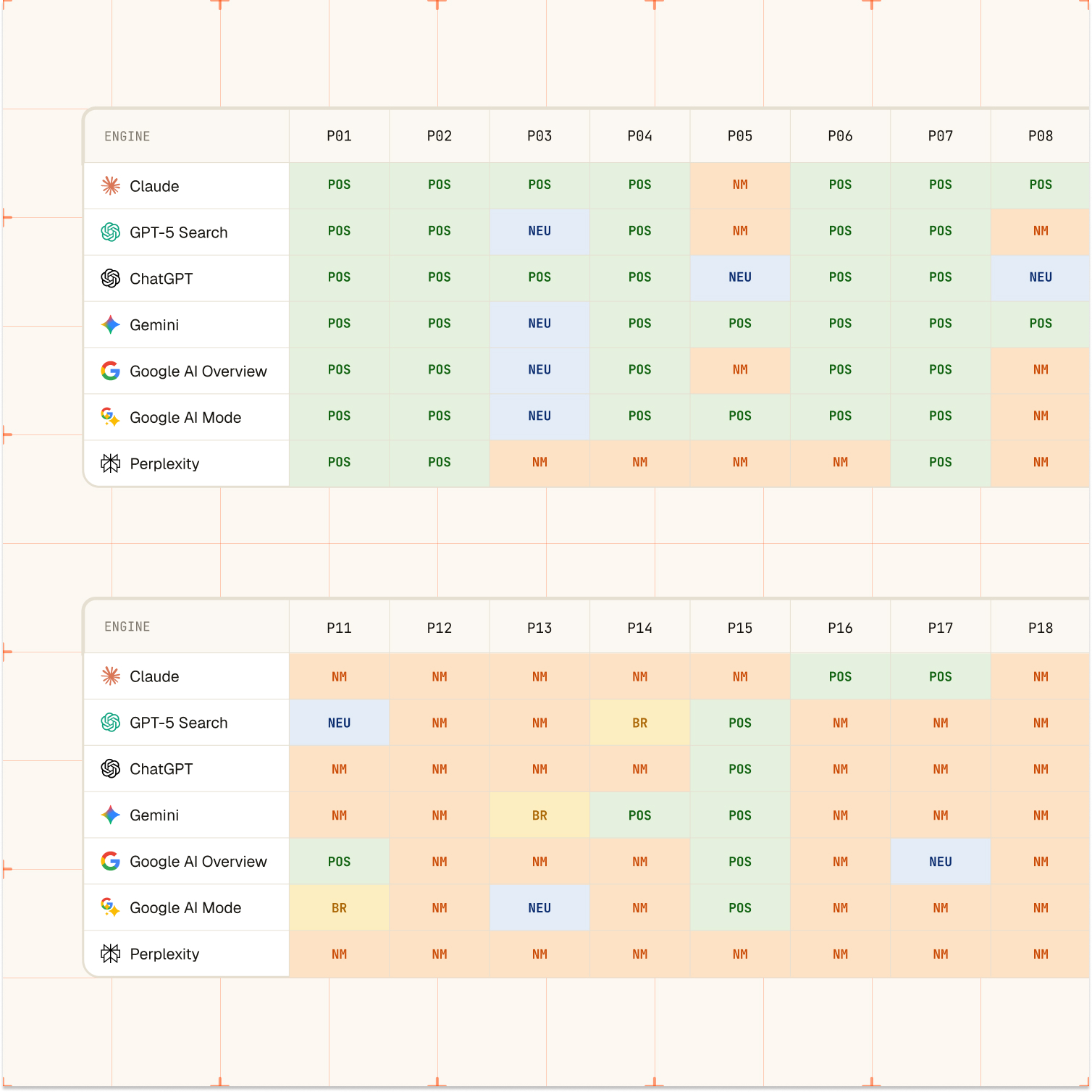Screen dimensions: 1092x1092
Task: Click the GPT-5 Search icon in the bottom table
Action: [111, 723]
